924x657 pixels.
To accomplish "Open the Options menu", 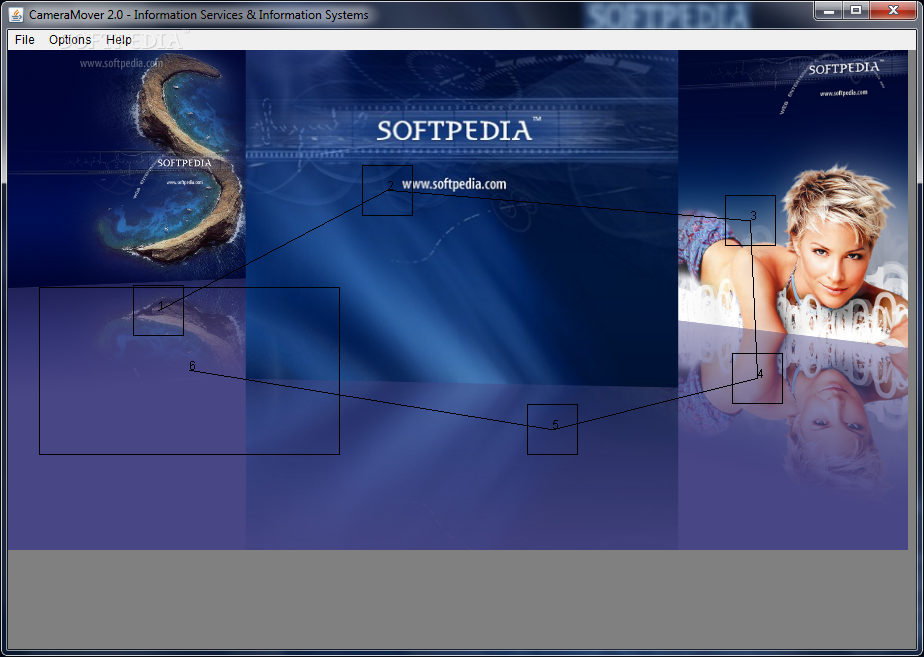I will click(x=70, y=39).
